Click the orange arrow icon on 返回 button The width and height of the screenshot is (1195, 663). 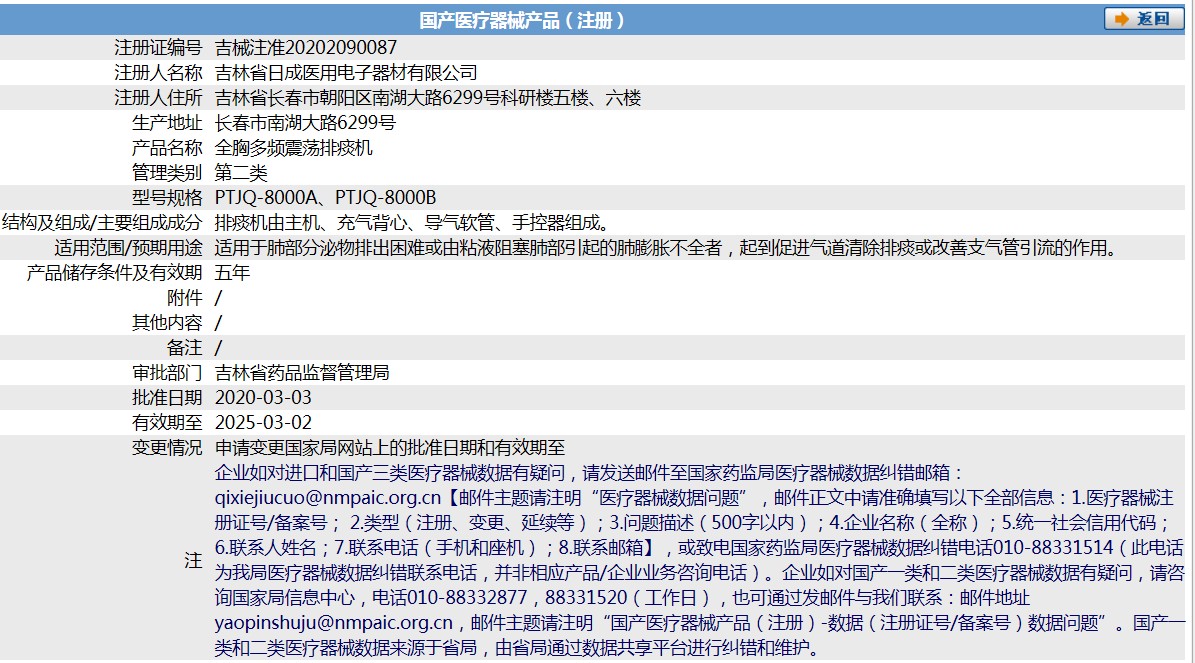(1121, 19)
